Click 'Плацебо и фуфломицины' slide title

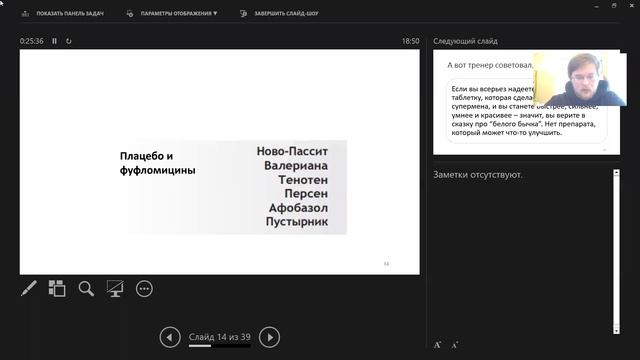point(158,163)
